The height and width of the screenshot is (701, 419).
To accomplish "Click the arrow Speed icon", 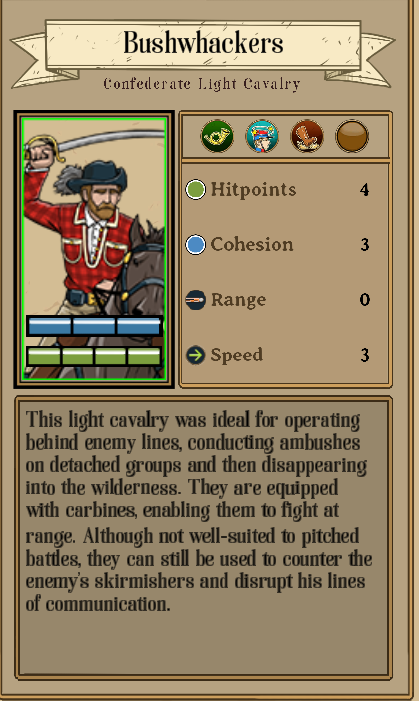I will coord(195,355).
